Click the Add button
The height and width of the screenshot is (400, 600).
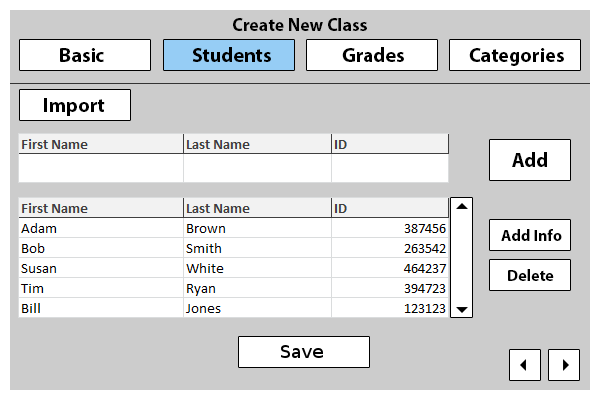529,160
